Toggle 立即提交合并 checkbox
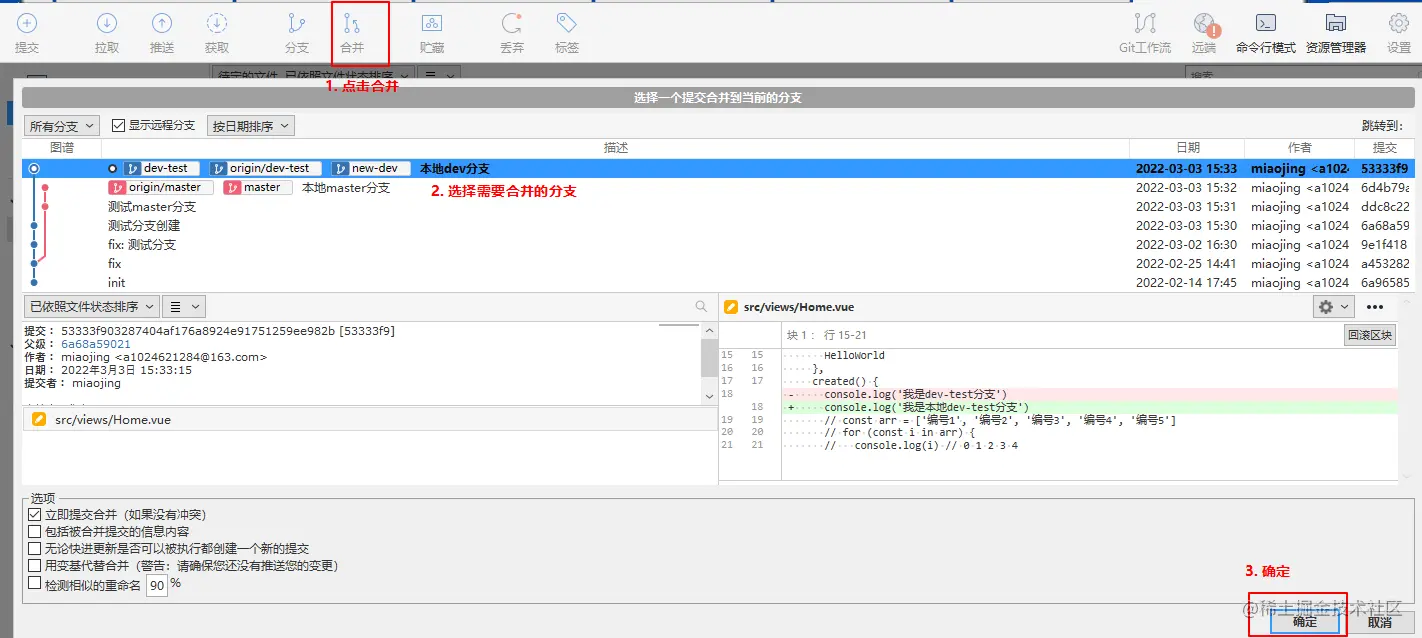 35,514
